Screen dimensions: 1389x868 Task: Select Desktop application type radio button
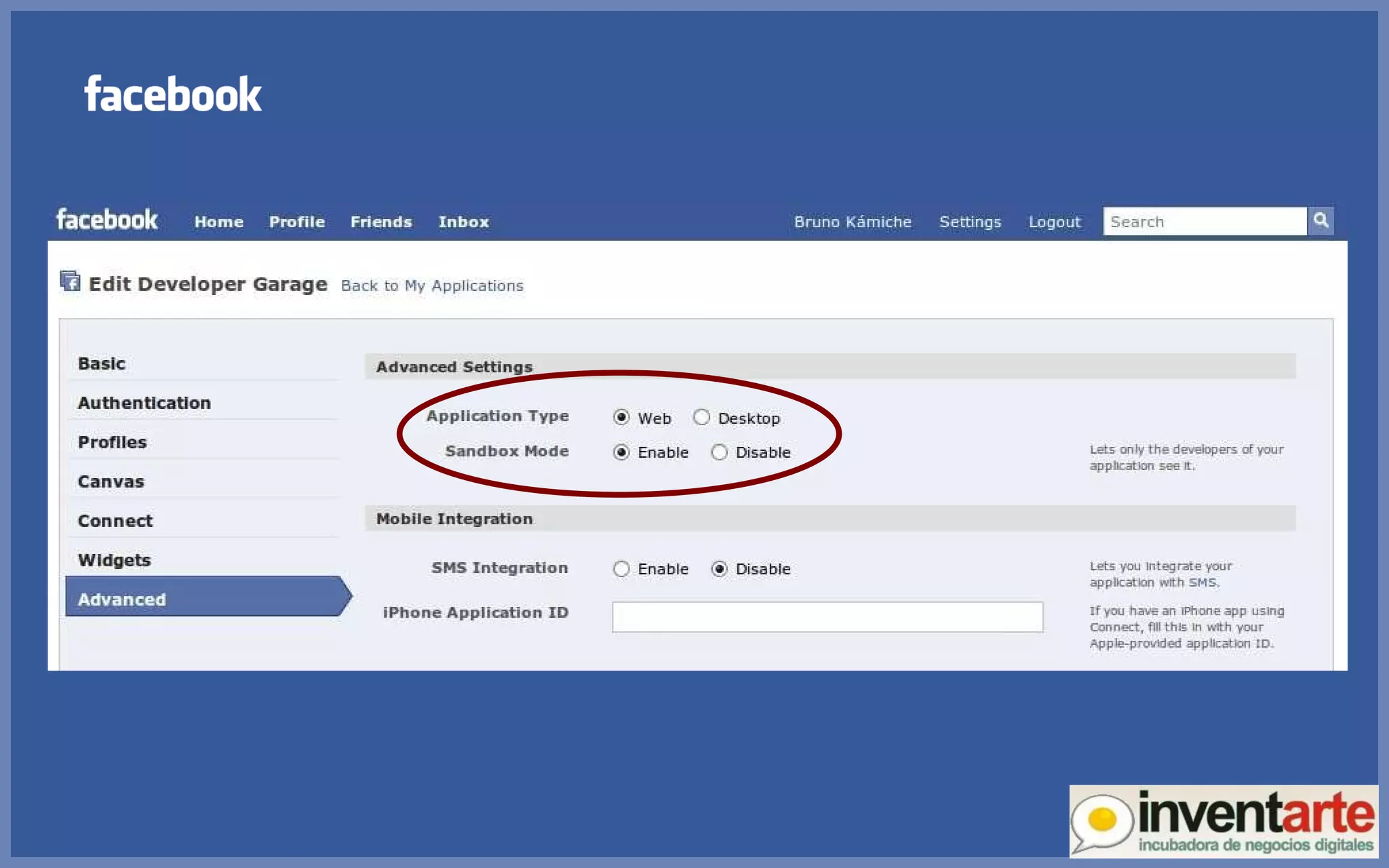coord(701,417)
